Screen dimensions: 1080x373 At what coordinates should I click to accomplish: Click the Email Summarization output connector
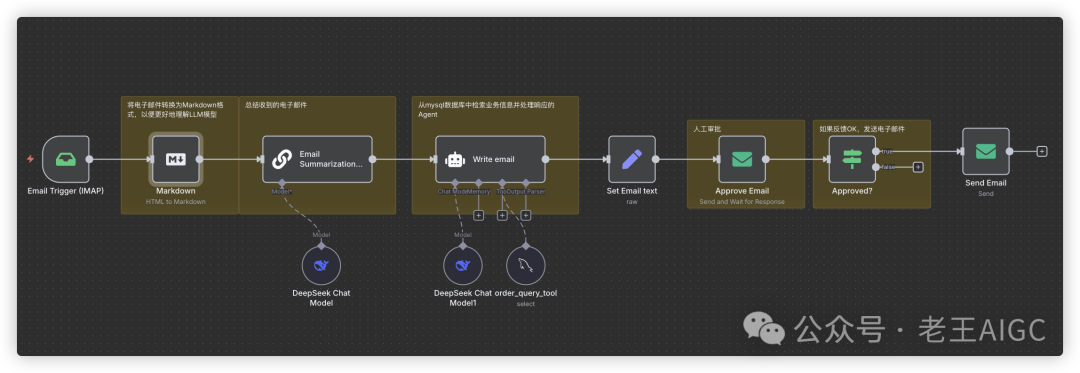tap(373, 159)
